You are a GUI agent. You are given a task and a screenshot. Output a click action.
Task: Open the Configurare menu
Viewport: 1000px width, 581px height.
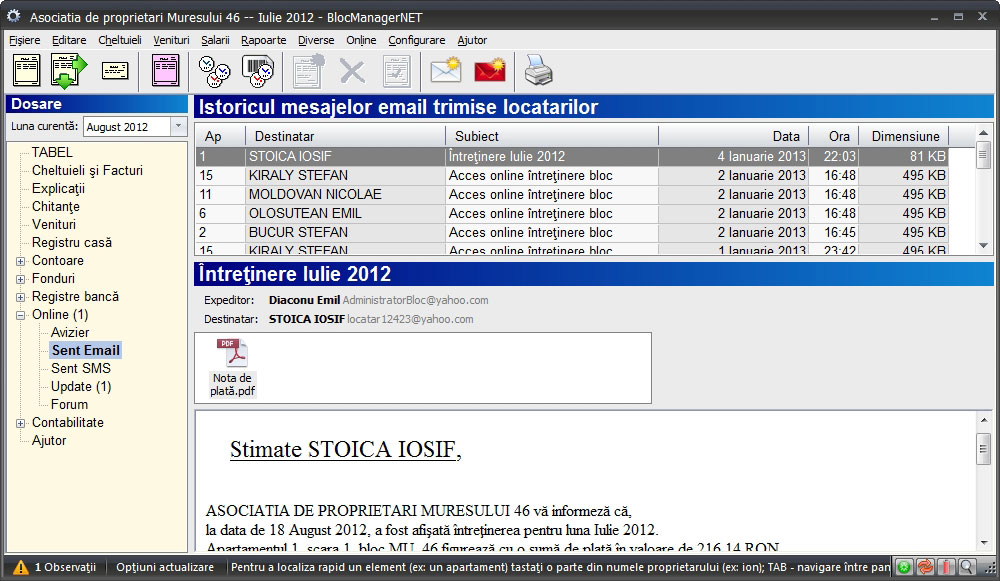[416, 40]
